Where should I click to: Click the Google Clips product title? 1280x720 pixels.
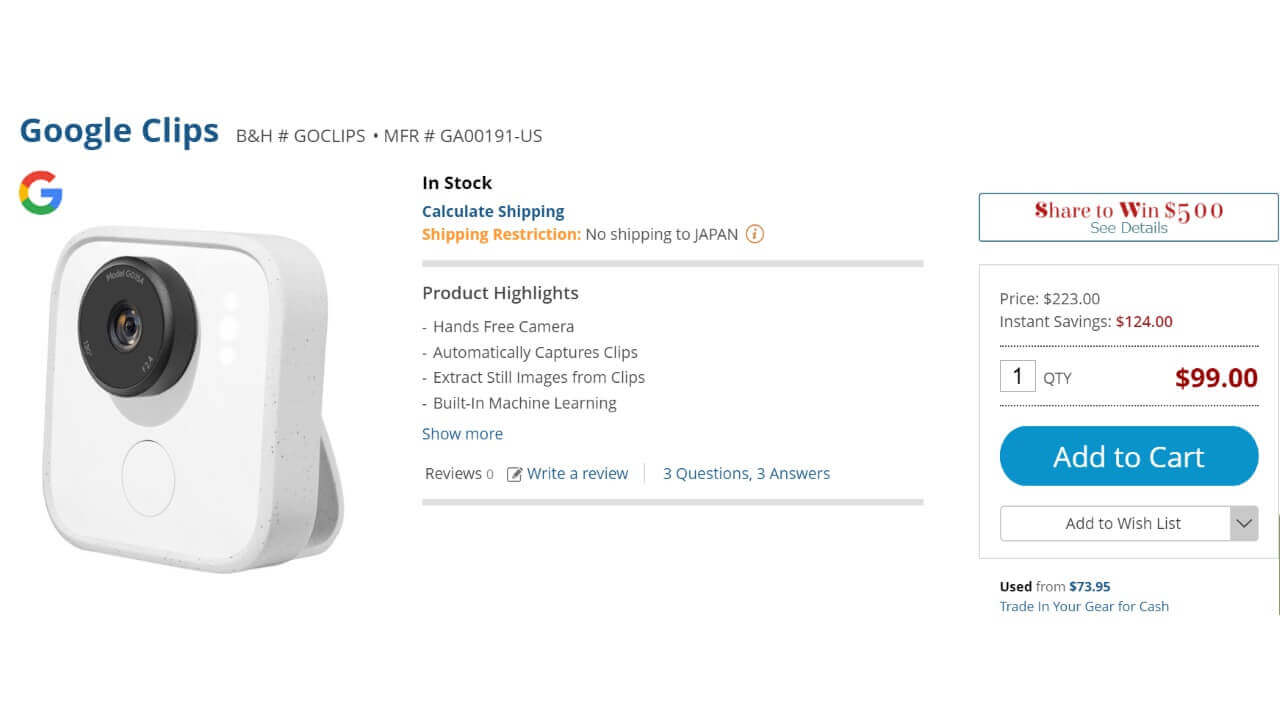point(119,131)
